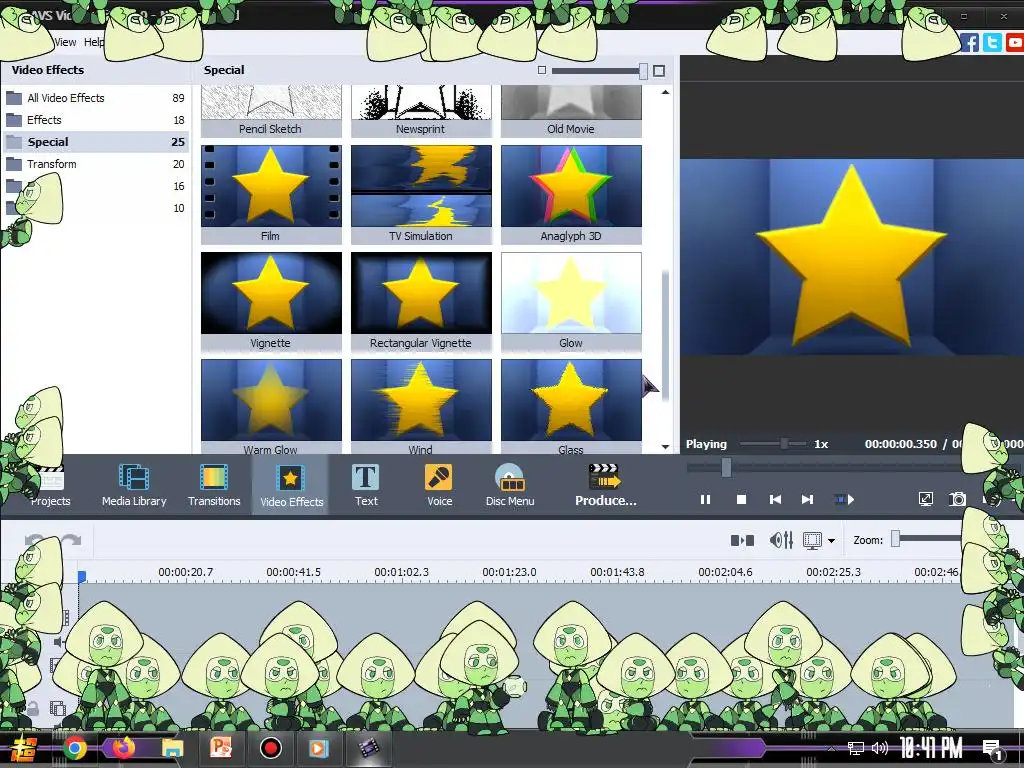Screen dimensions: 1024x768
Task: Open the Twitter link icon
Action: pos(992,43)
